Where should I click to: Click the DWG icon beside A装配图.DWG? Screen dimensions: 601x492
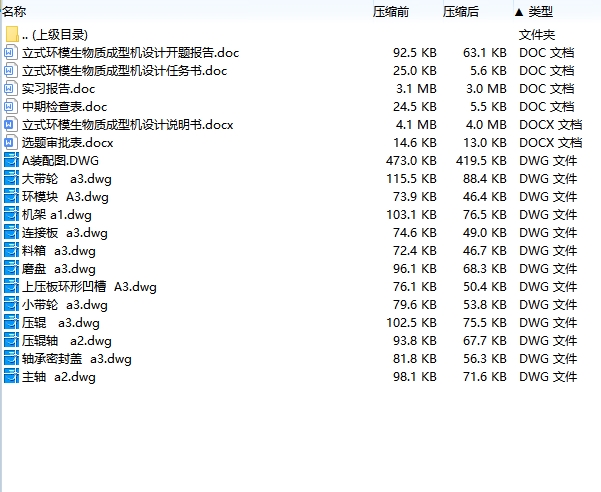pyautogui.click(x=11, y=161)
